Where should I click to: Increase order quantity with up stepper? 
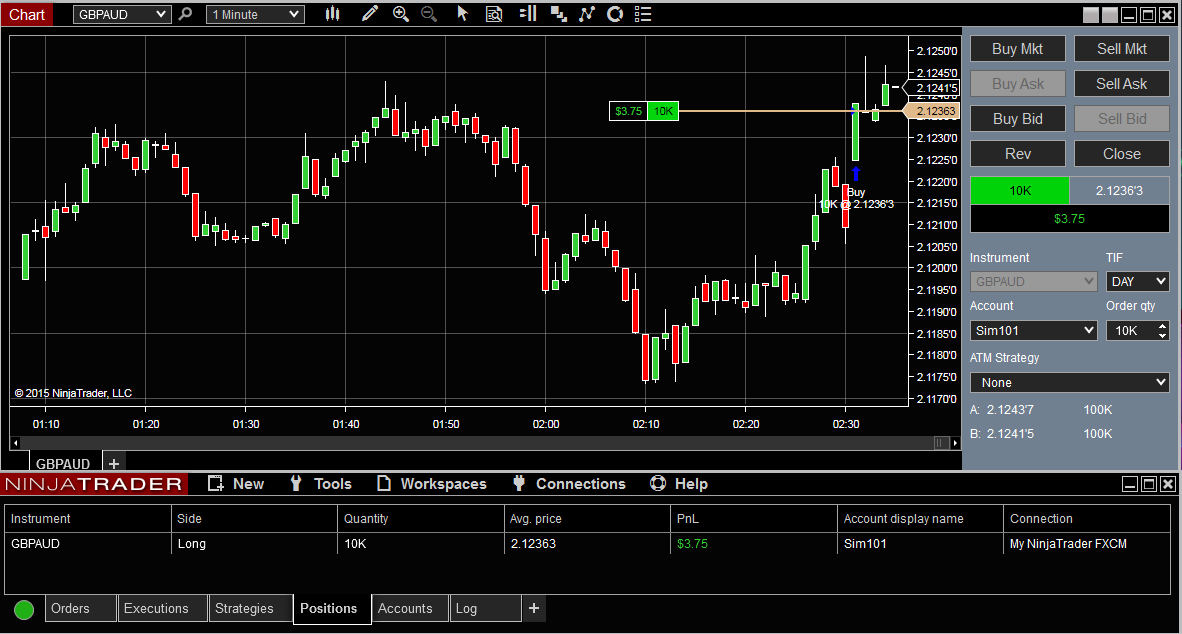(x=1162, y=326)
